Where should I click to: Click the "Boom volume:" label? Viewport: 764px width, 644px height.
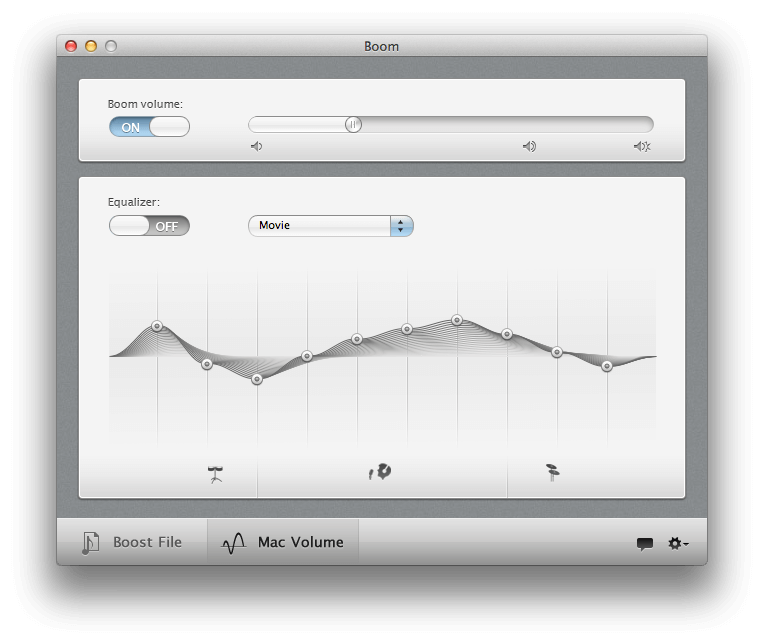[145, 104]
